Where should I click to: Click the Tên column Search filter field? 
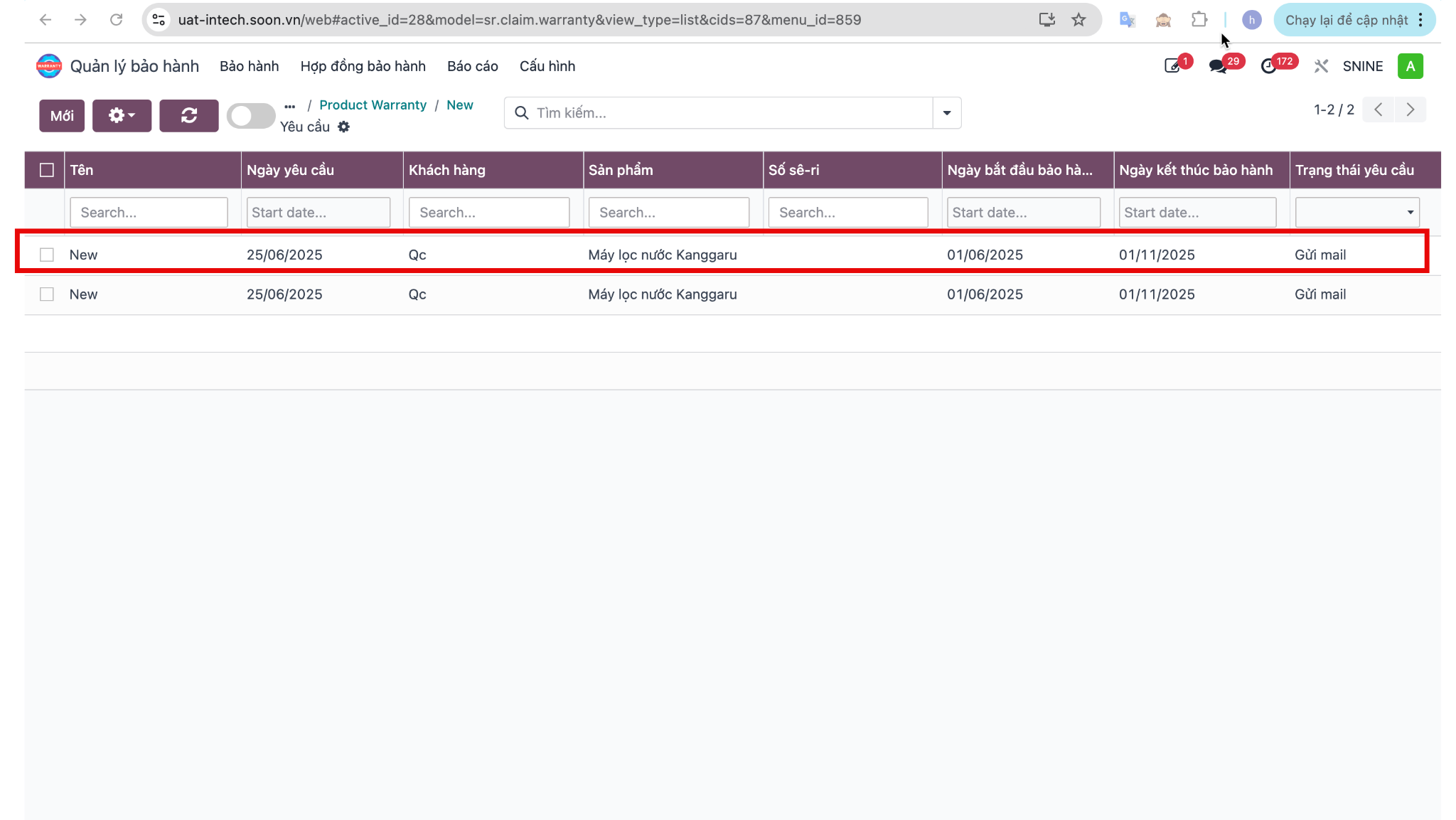(x=149, y=212)
